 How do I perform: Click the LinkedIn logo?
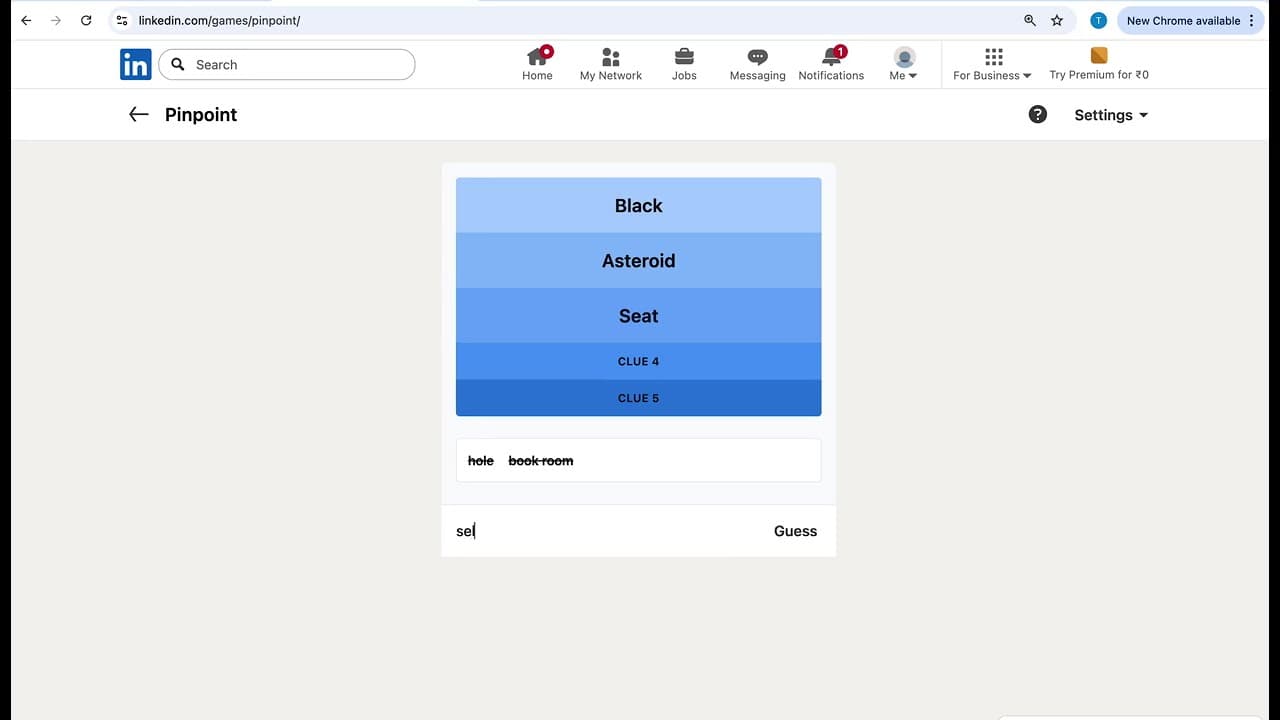[x=135, y=63]
